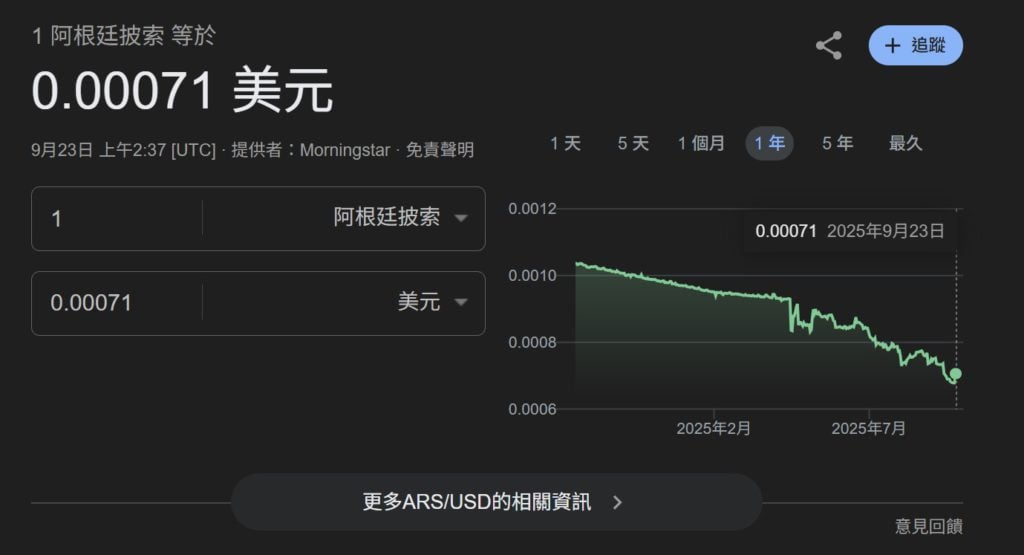
Task: Select the 5 天 time range tab
Action: (x=633, y=144)
